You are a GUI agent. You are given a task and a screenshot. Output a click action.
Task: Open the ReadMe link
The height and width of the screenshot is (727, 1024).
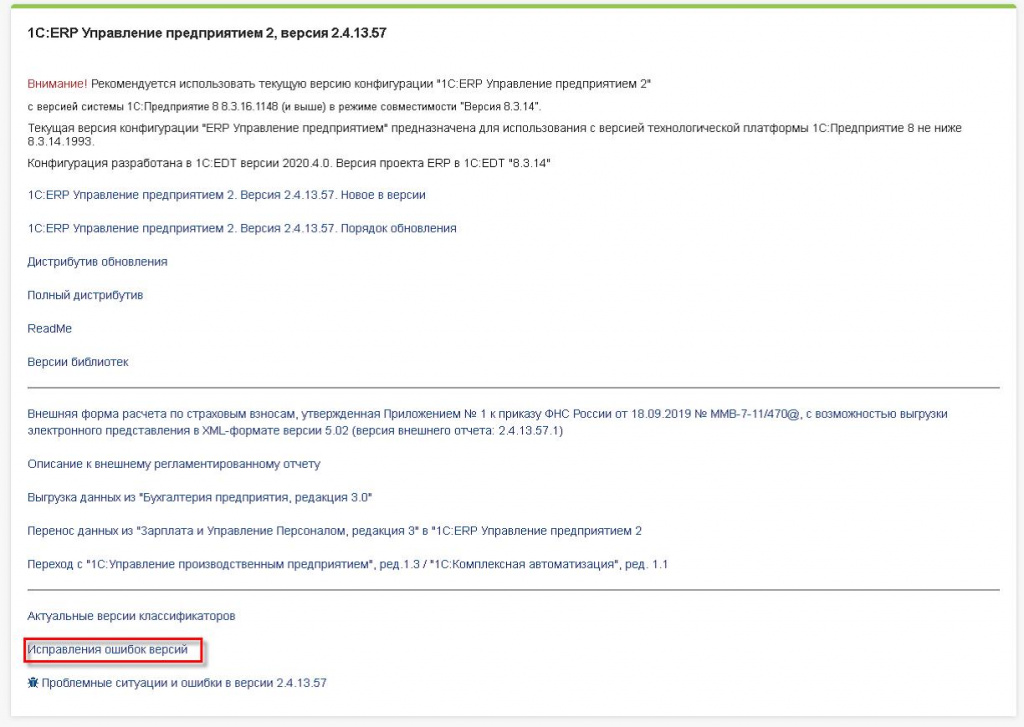(48, 328)
